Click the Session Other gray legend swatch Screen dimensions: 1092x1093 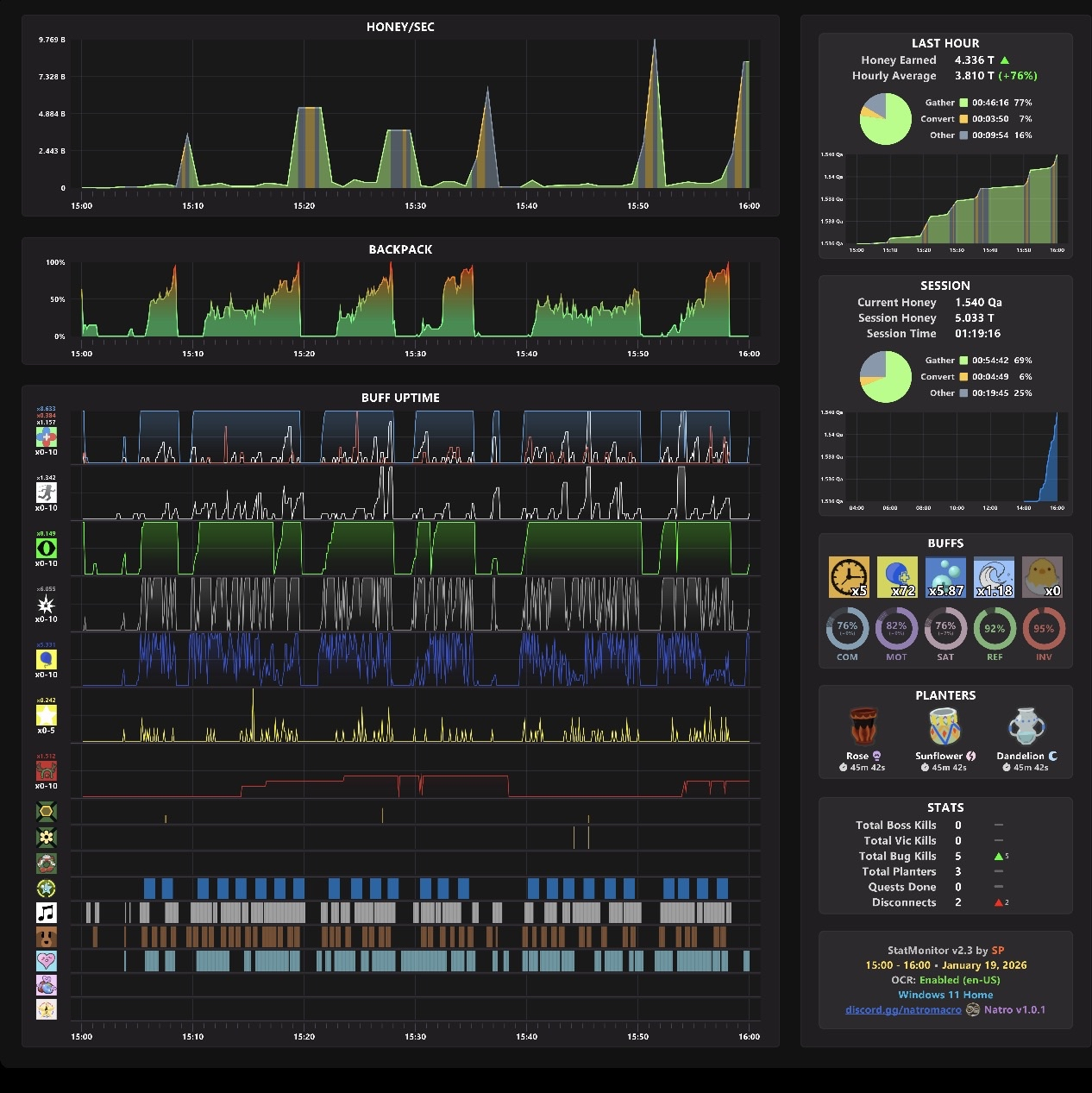click(x=963, y=393)
